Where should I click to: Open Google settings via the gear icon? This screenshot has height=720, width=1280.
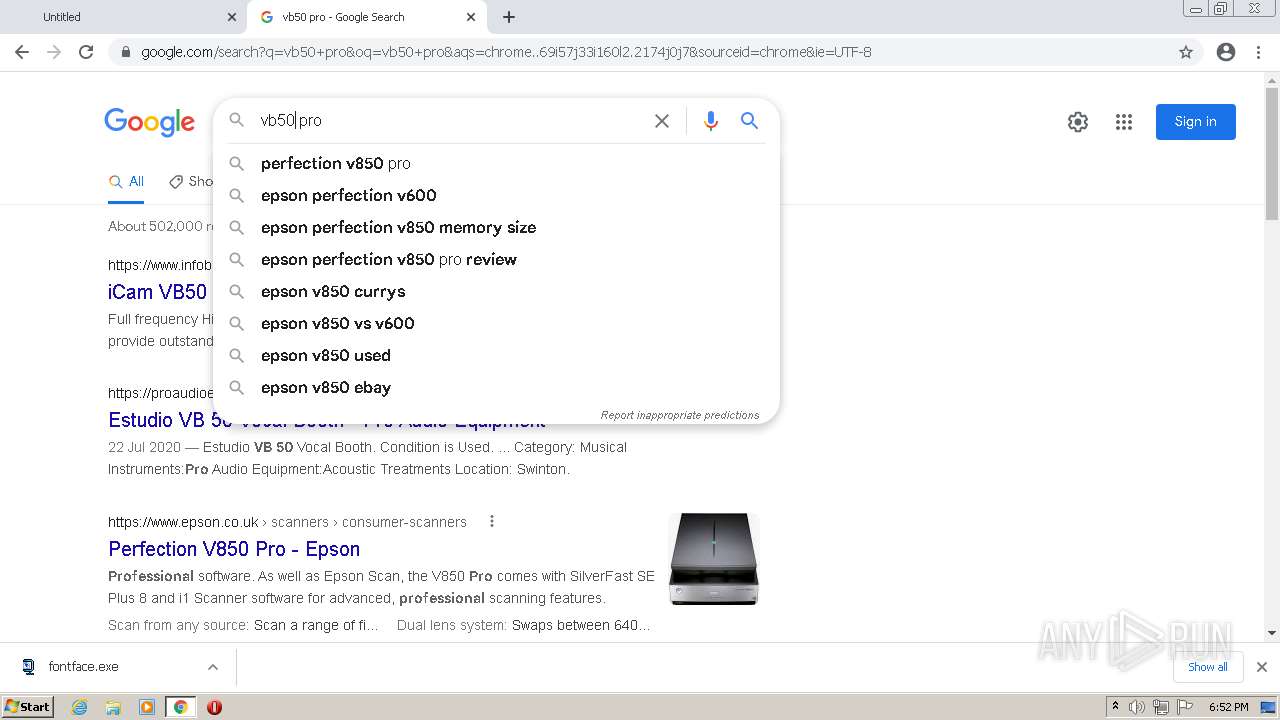coord(1077,122)
